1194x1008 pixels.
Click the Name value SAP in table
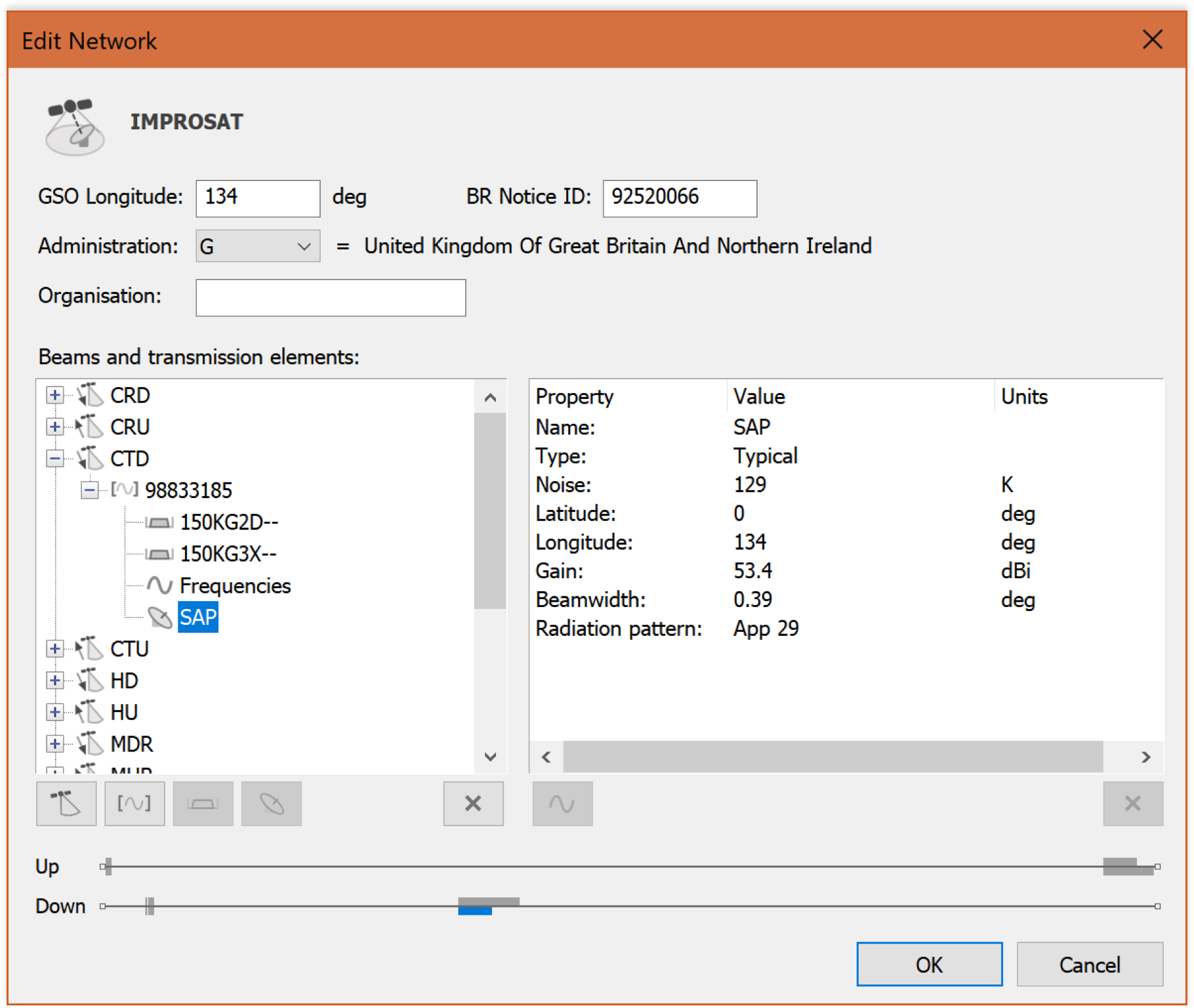click(x=752, y=427)
